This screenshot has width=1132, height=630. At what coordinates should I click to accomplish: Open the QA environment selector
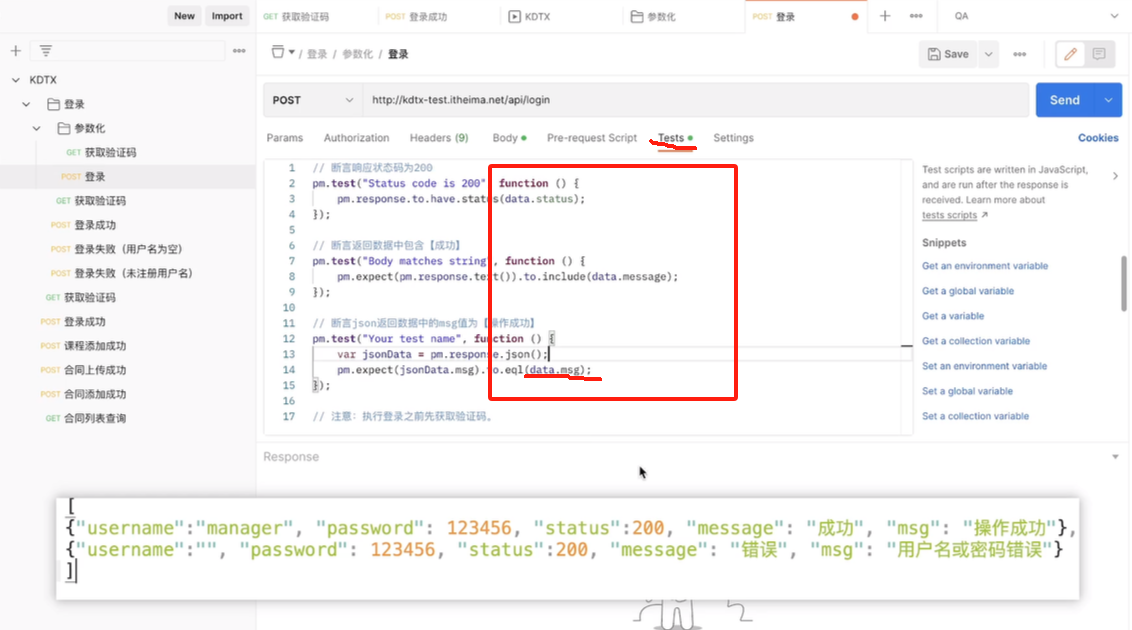coord(1037,16)
